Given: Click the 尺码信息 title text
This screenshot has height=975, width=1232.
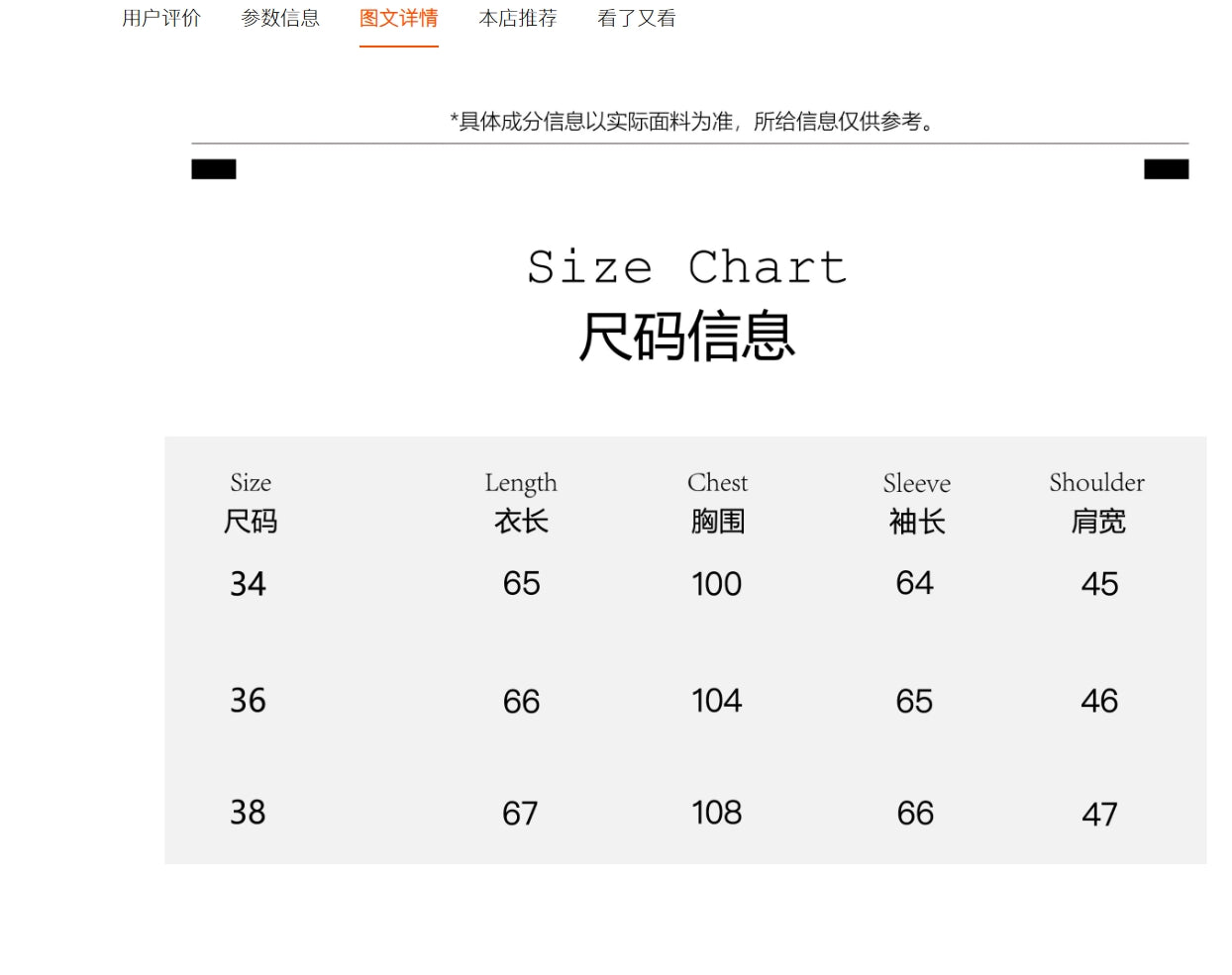Looking at the screenshot, I should point(686,337).
